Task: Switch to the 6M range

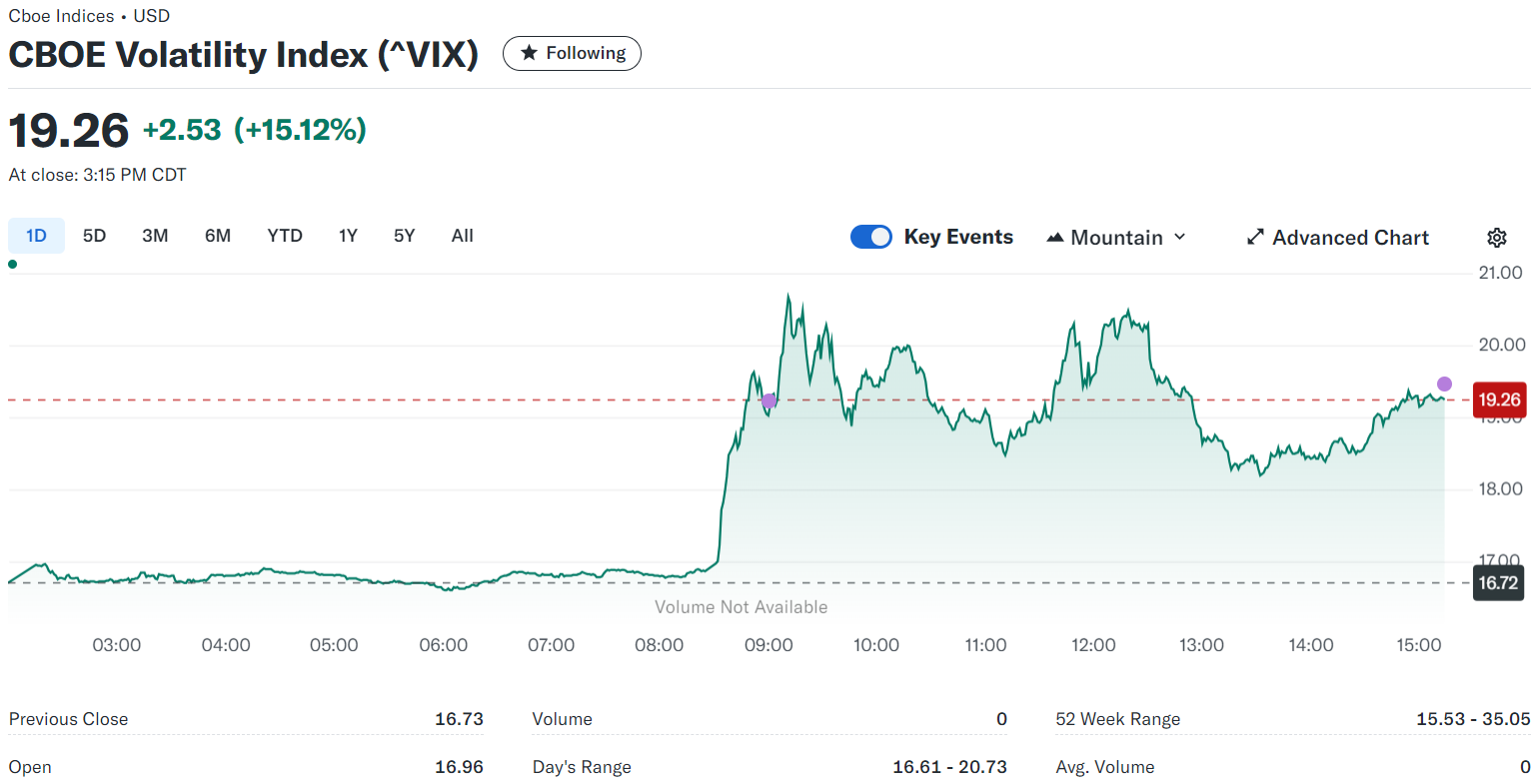Action: tap(218, 236)
